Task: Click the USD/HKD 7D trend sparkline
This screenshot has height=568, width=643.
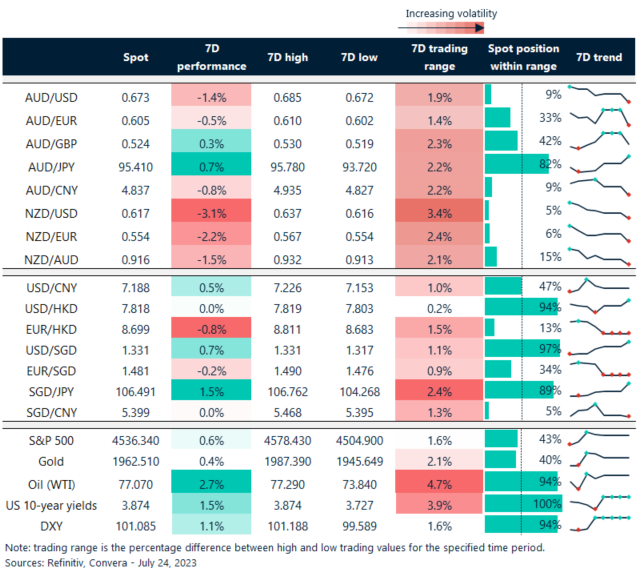Action: pyautogui.click(x=599, y=308)
